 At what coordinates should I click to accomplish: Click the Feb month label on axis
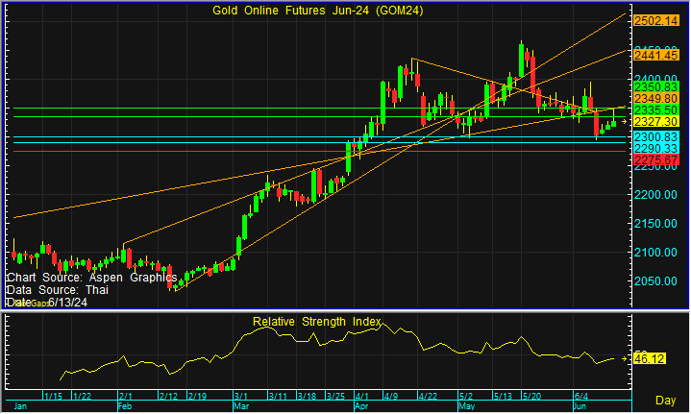pos(125,406)
